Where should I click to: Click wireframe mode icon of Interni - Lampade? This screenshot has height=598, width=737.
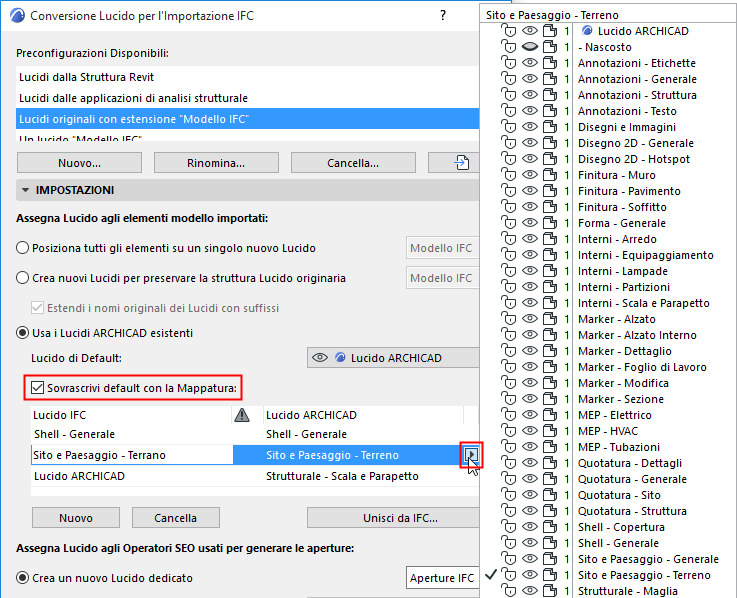point(550,270)
